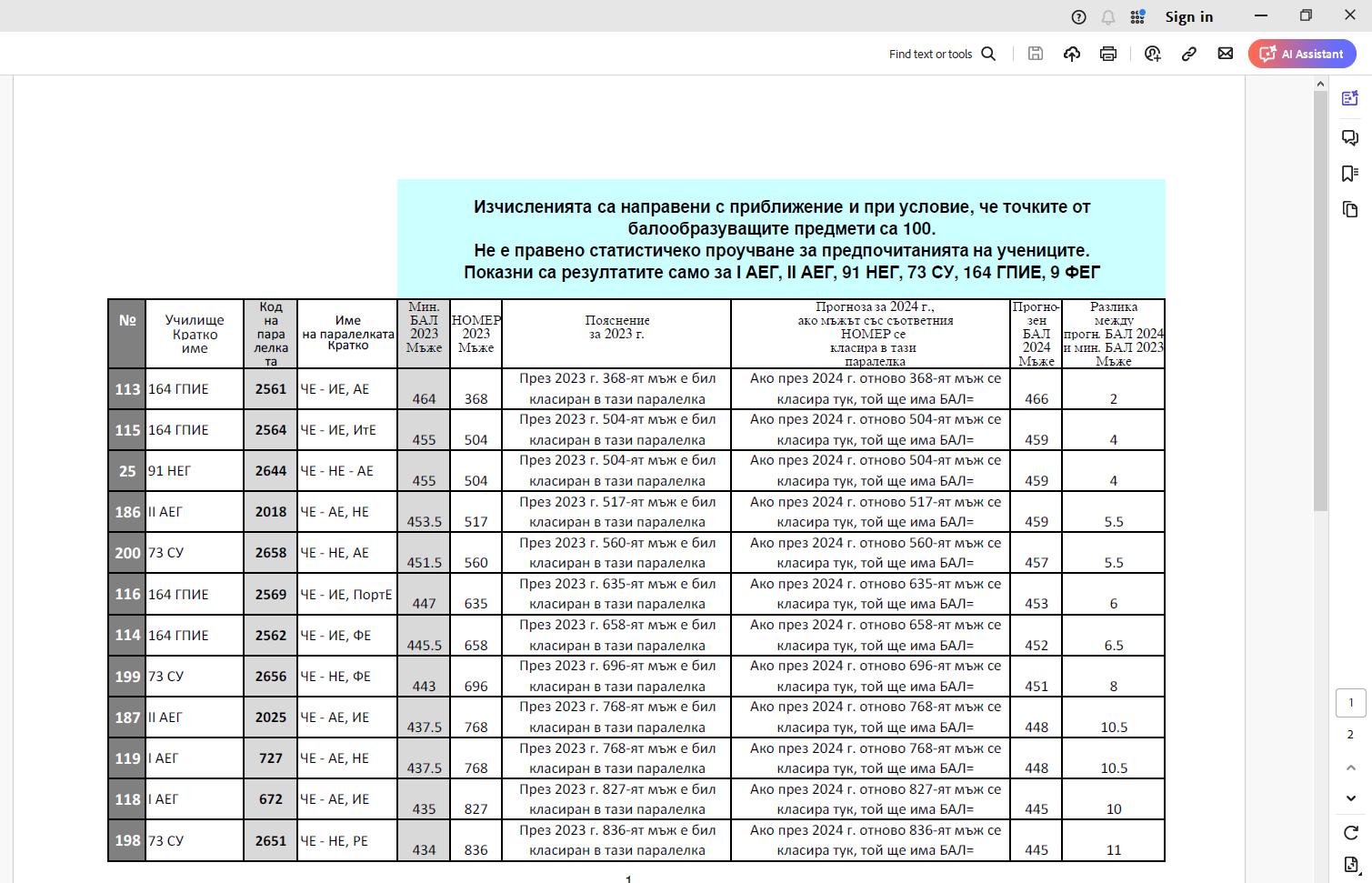Image resolution: width=1372 pixels, height=883 pixels.
Task: Upload the file to cloud storage
Action: [1072, 54]
